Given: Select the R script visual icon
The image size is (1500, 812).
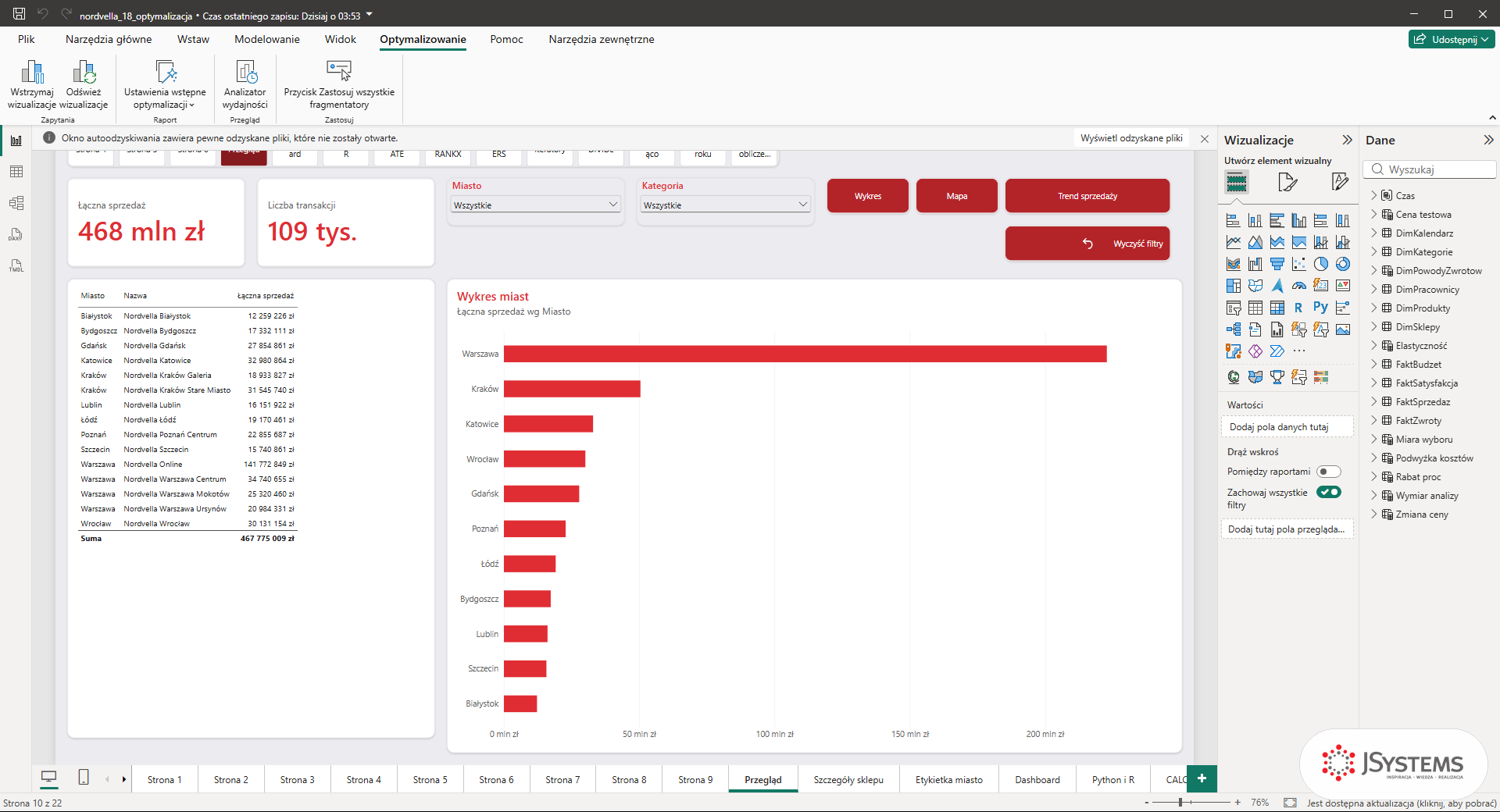Looking at the screenshot, I should 1298,308.
